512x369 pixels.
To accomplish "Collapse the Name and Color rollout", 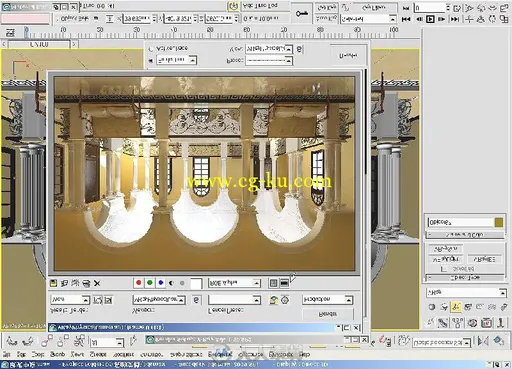I will tap(465, 235).
